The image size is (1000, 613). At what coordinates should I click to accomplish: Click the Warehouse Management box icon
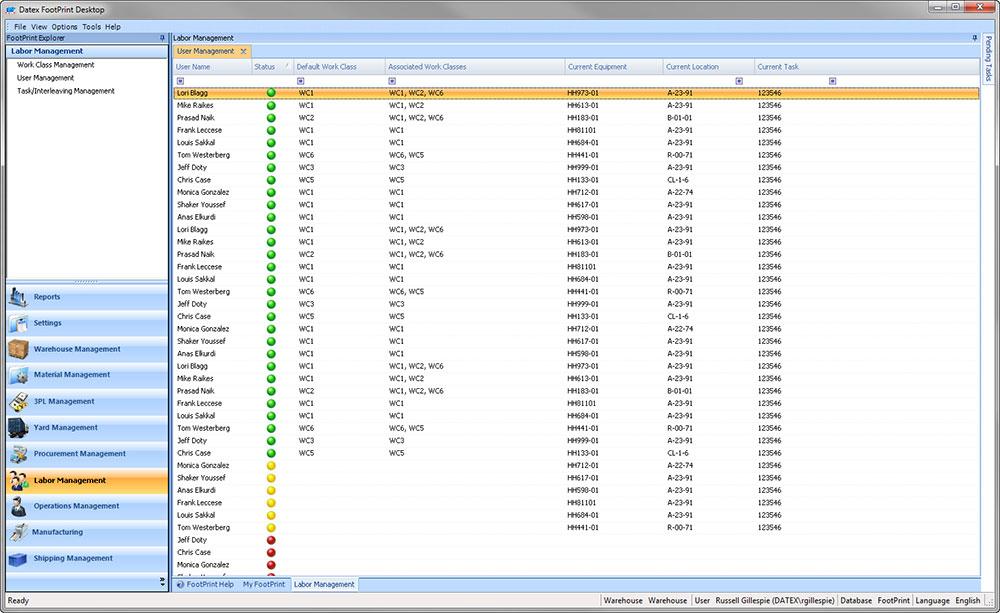point(19,349)
